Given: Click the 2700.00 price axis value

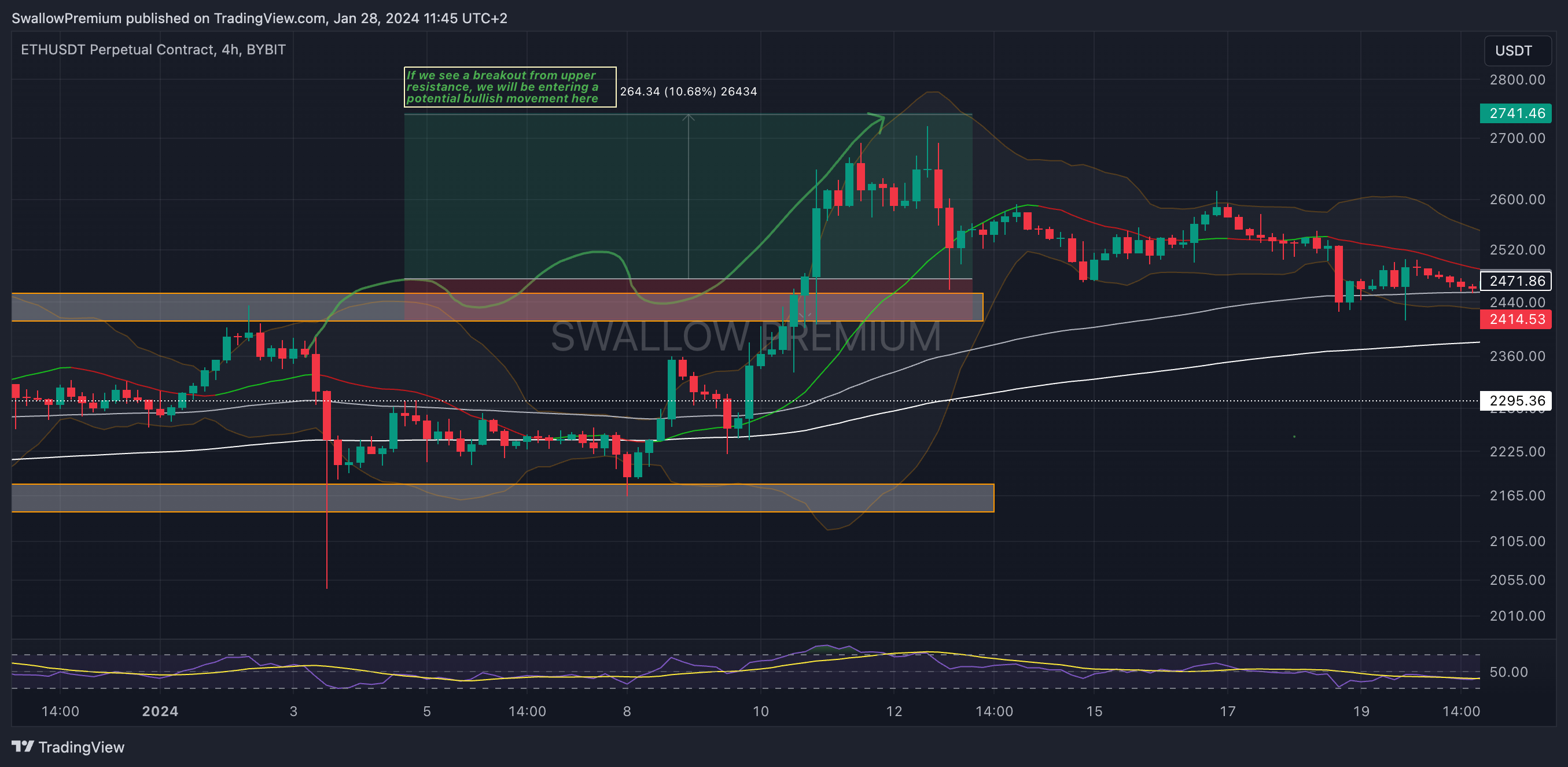Looking at the screenshot, I should [x=1517, y=138].
